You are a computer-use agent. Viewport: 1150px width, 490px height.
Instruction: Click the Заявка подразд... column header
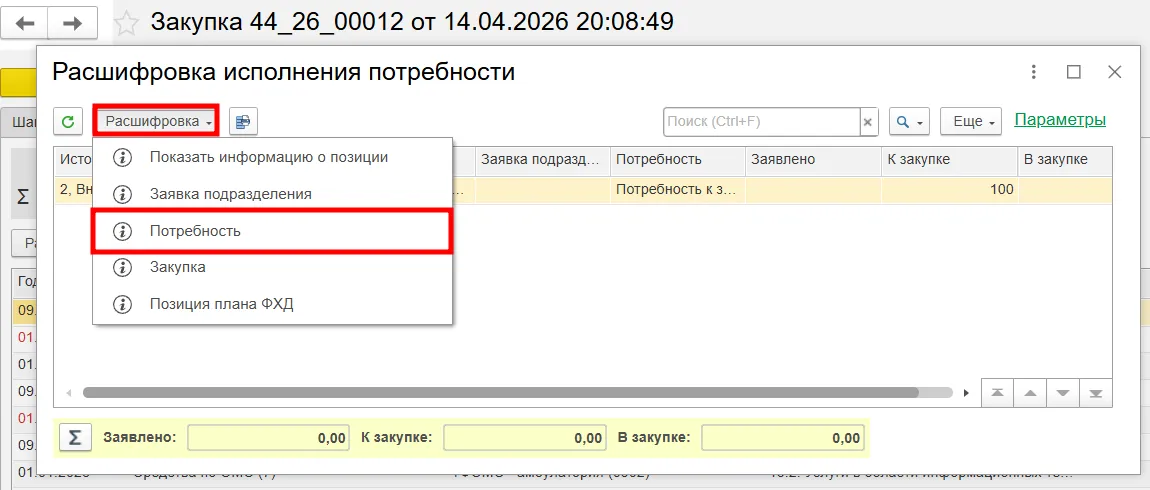542,159
